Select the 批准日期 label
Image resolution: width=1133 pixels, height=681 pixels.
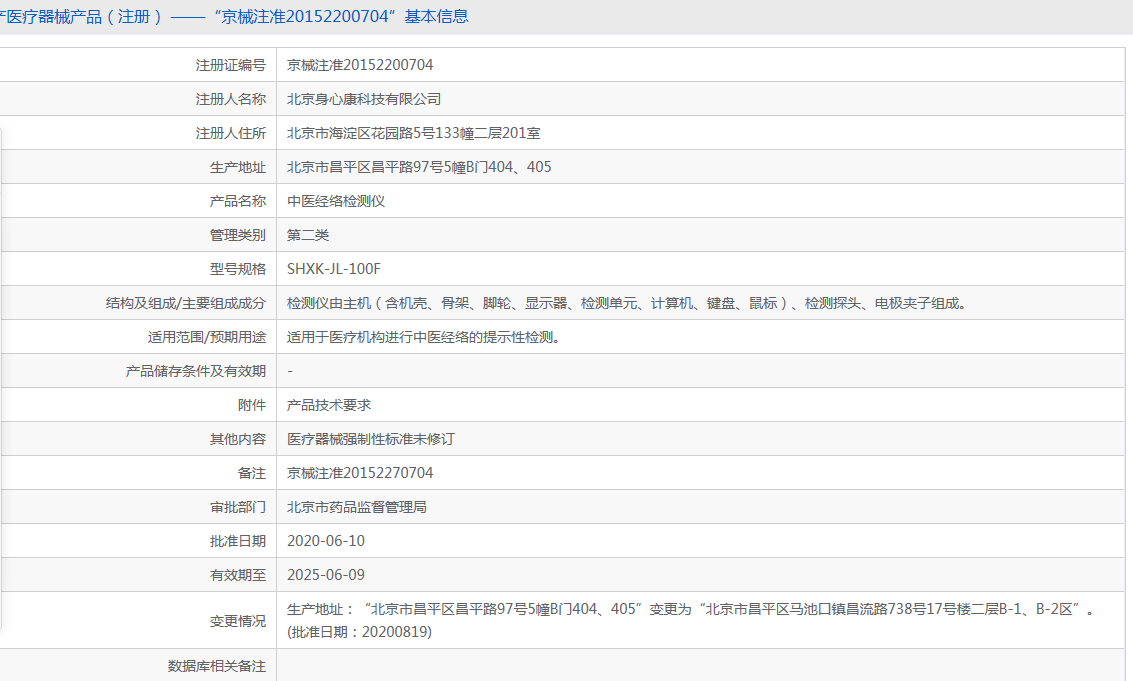(238, 541)
